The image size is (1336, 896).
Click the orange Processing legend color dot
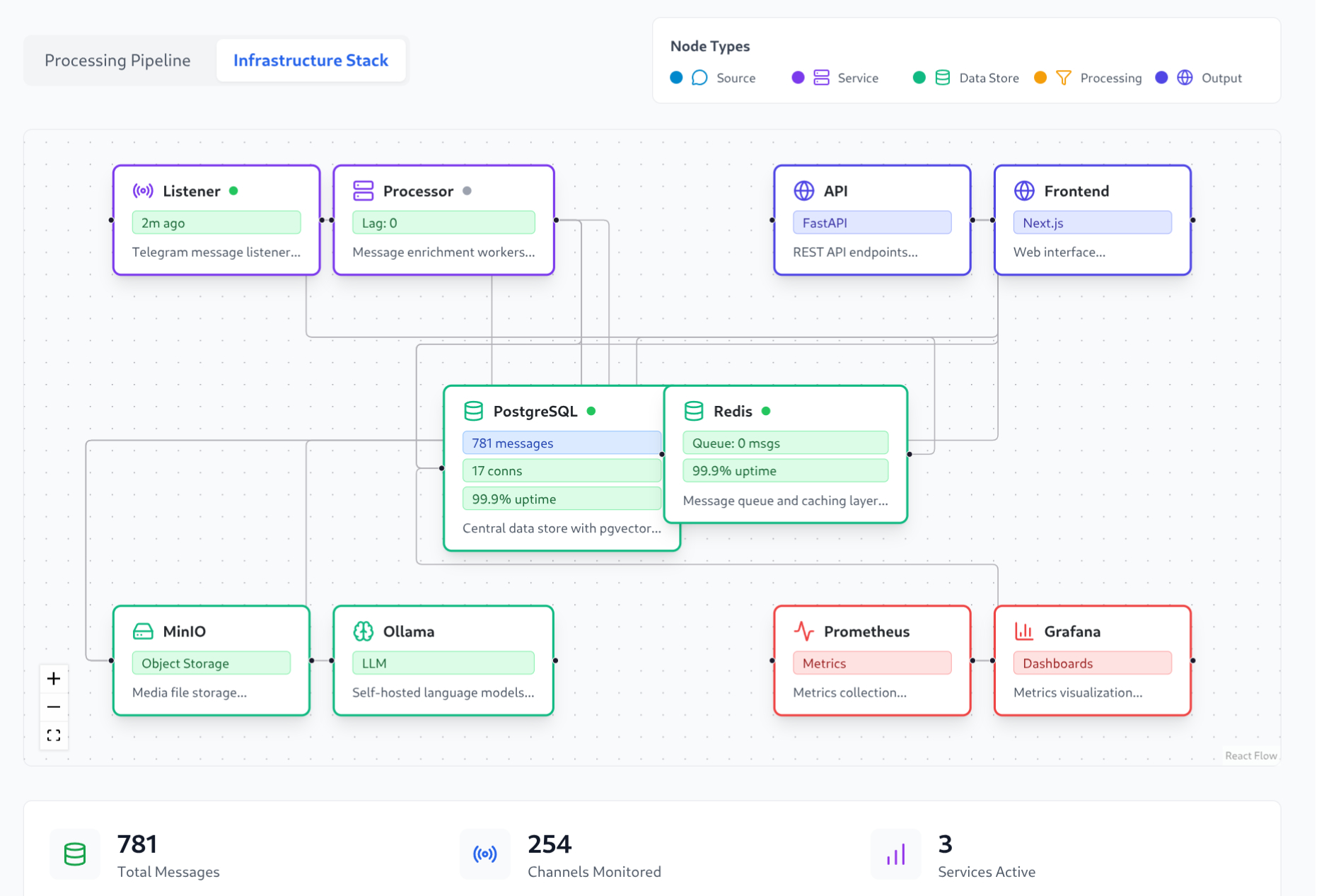[1040, 78]
